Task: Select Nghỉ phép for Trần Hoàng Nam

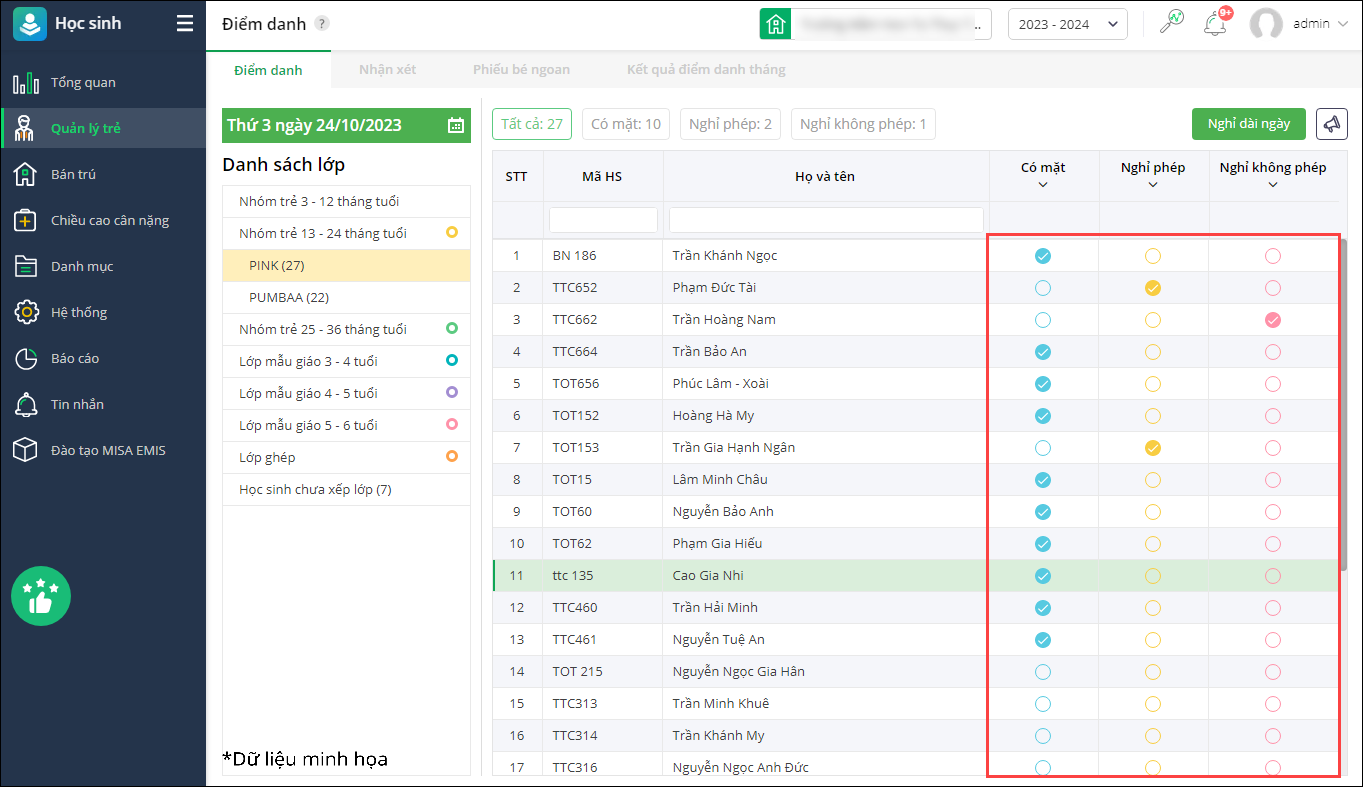Action: coord(1153,320)
